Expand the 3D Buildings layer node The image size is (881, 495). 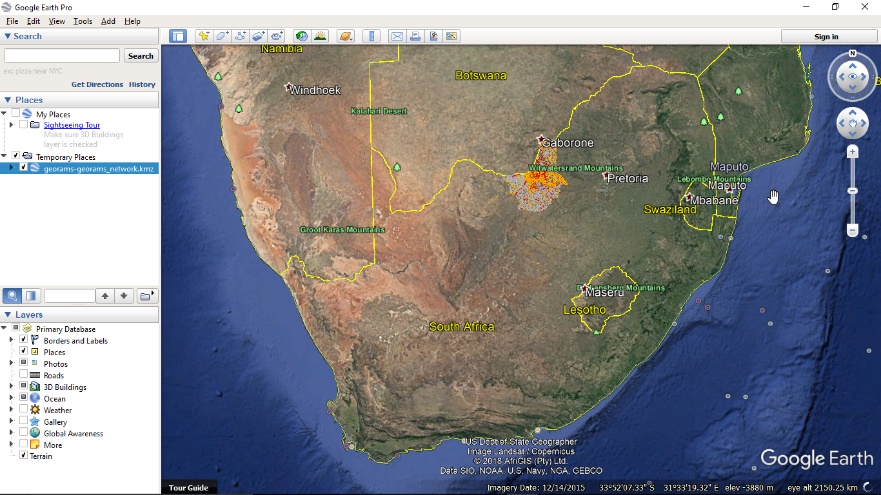click(11, 387)
